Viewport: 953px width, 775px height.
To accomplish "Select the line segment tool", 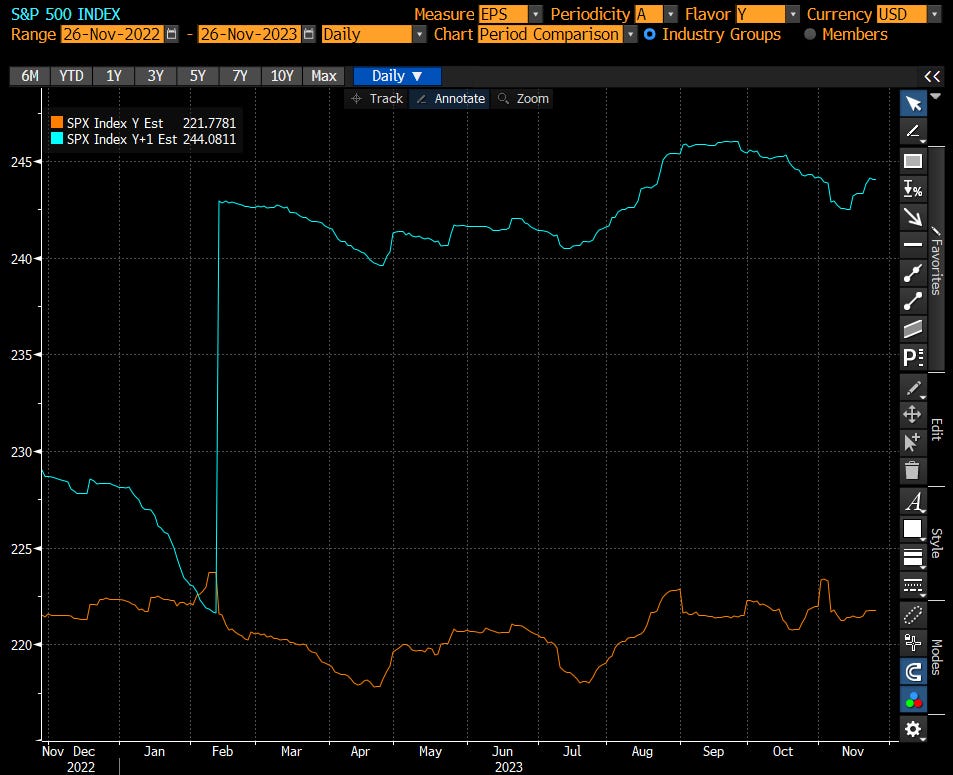I will click(x=913, y=301).
